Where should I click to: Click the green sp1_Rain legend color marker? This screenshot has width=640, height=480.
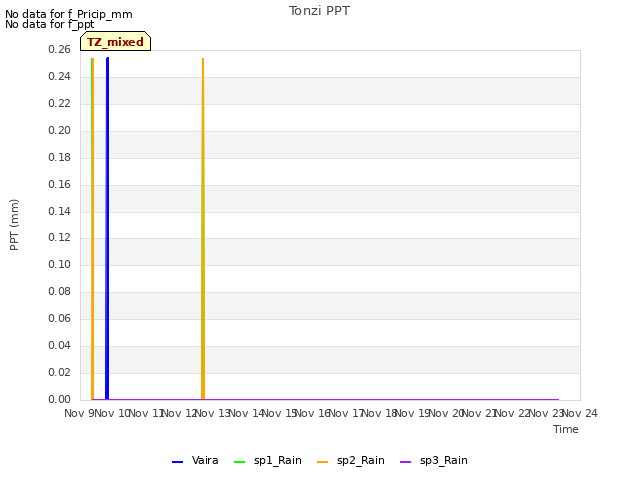240,462
